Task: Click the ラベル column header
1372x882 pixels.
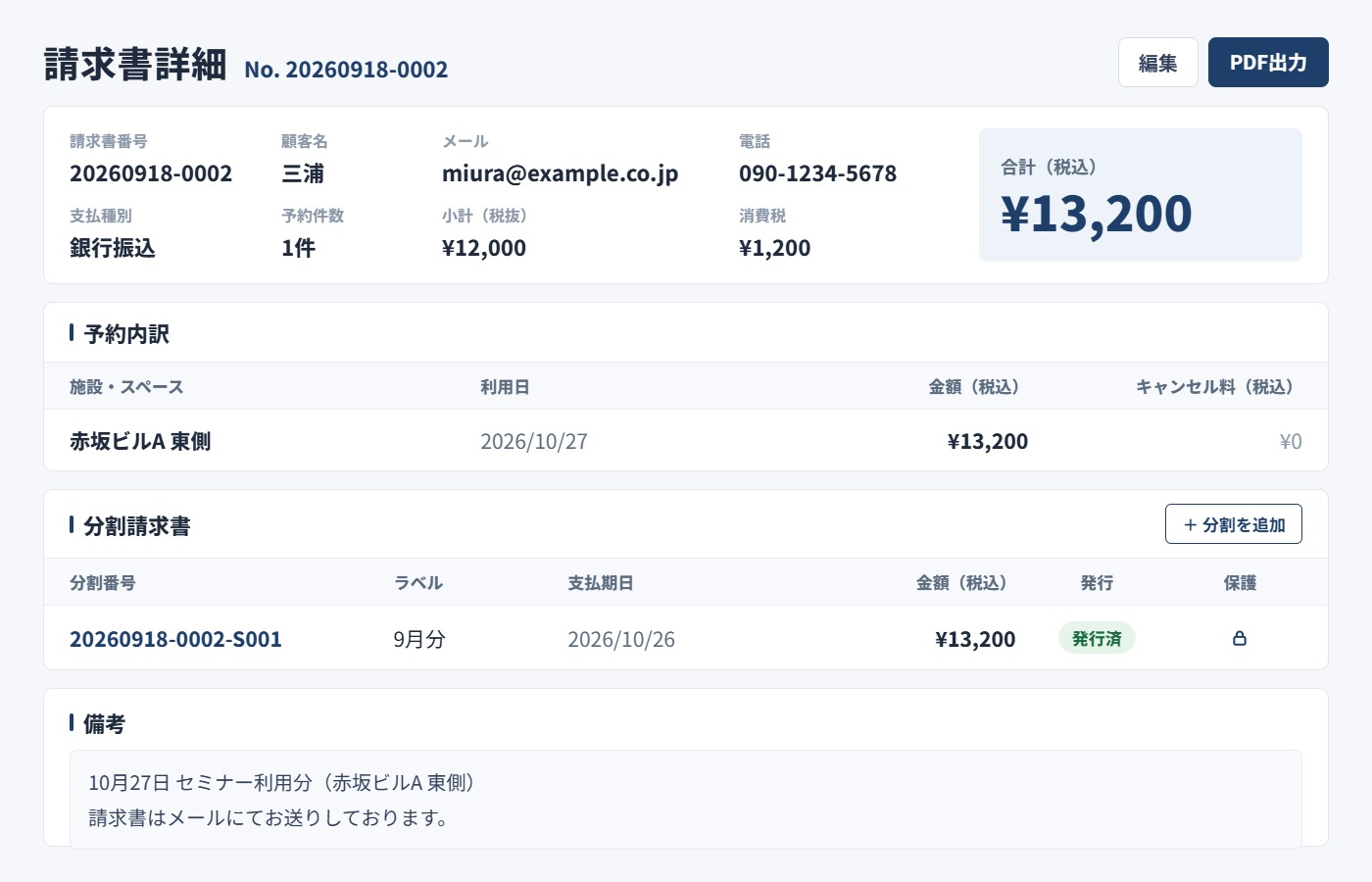Action: (418, 583)
